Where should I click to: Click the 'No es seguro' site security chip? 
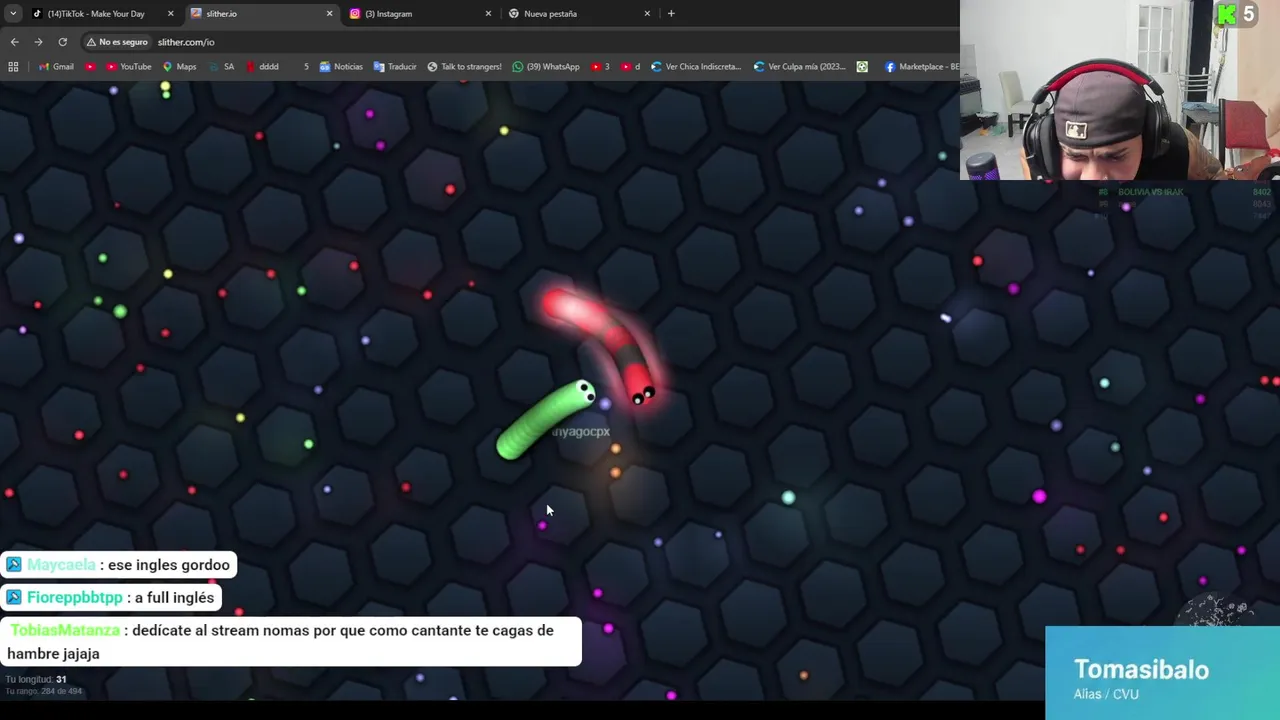point(116,42)
